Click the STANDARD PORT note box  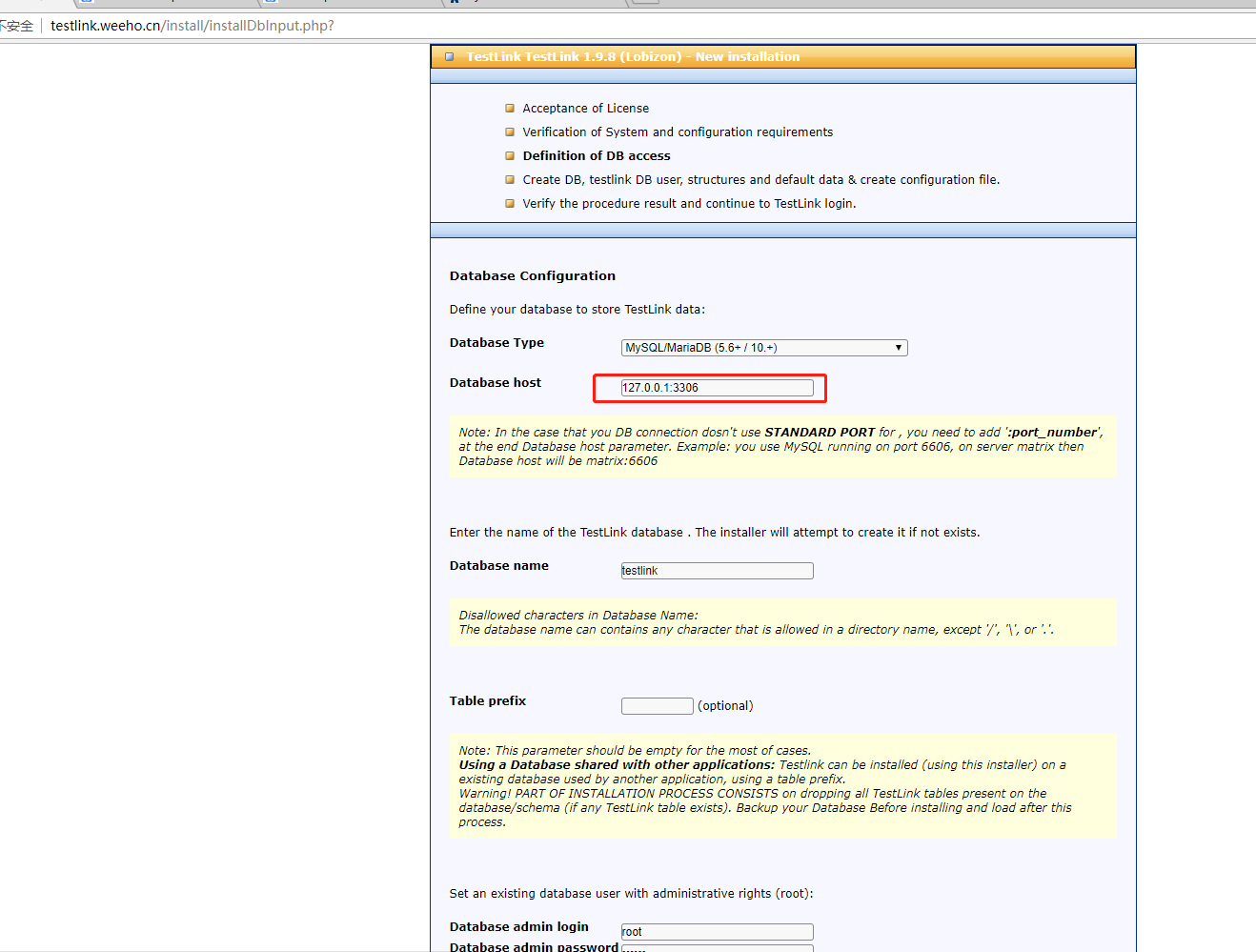782,447
